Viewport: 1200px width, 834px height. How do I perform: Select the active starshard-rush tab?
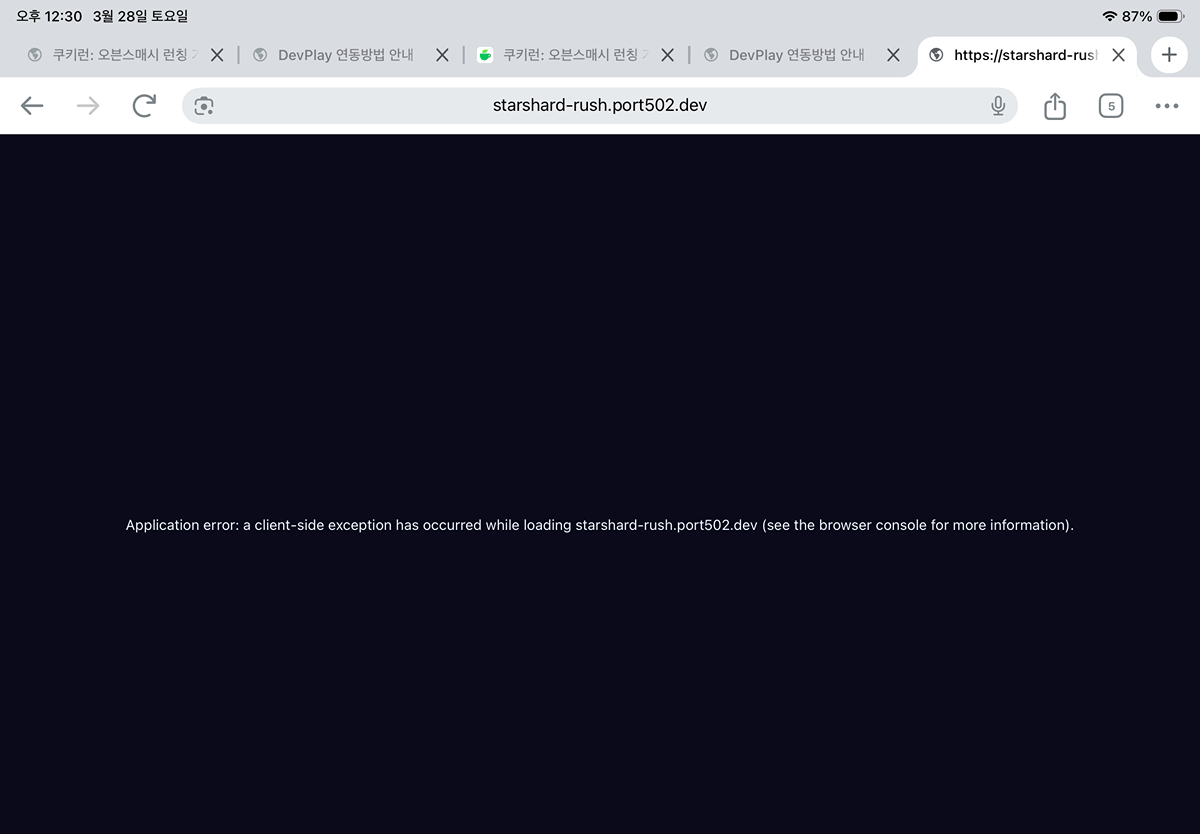[x=1020, y=55]
